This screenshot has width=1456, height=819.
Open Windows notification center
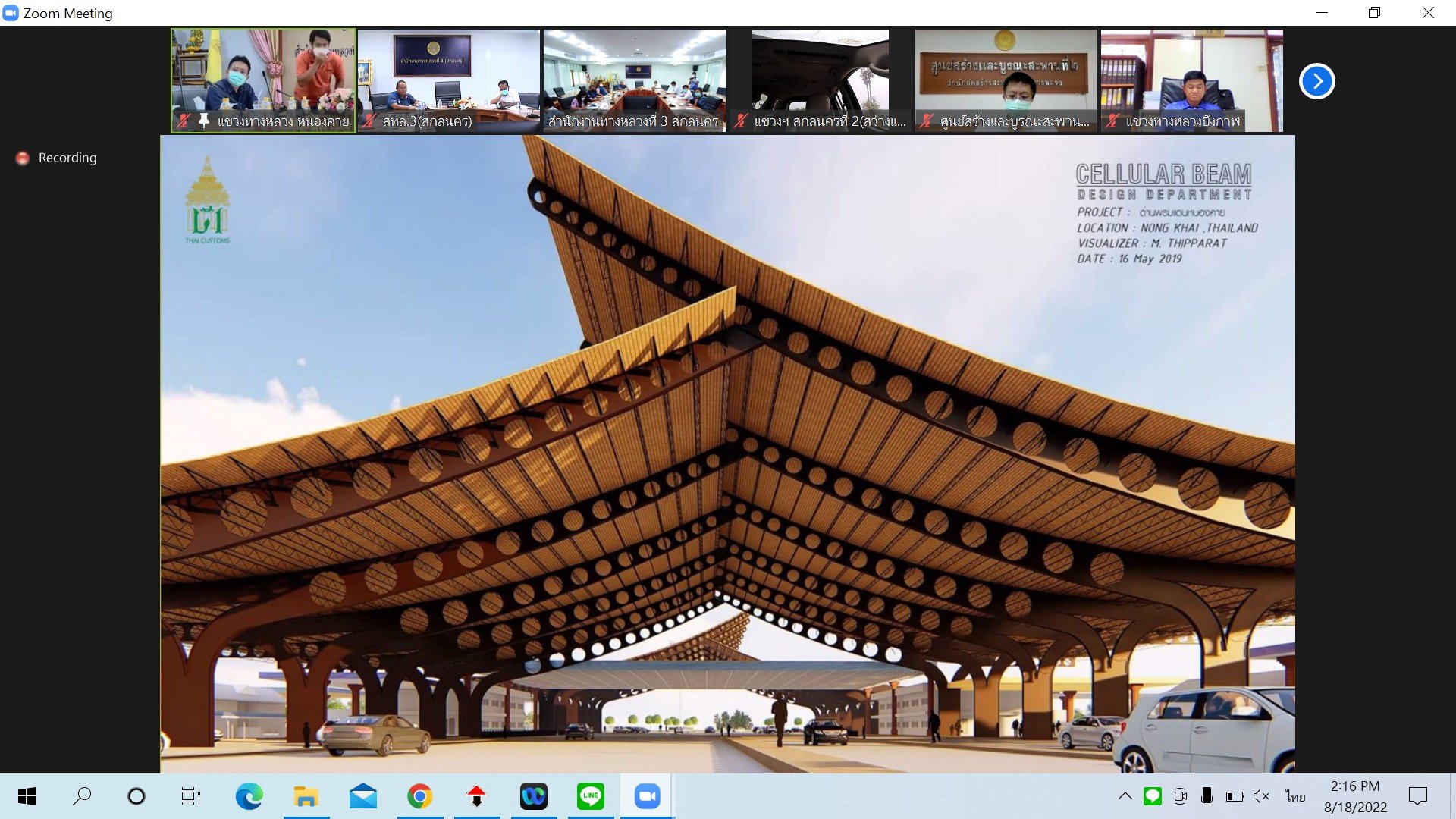coord(1417,796)
